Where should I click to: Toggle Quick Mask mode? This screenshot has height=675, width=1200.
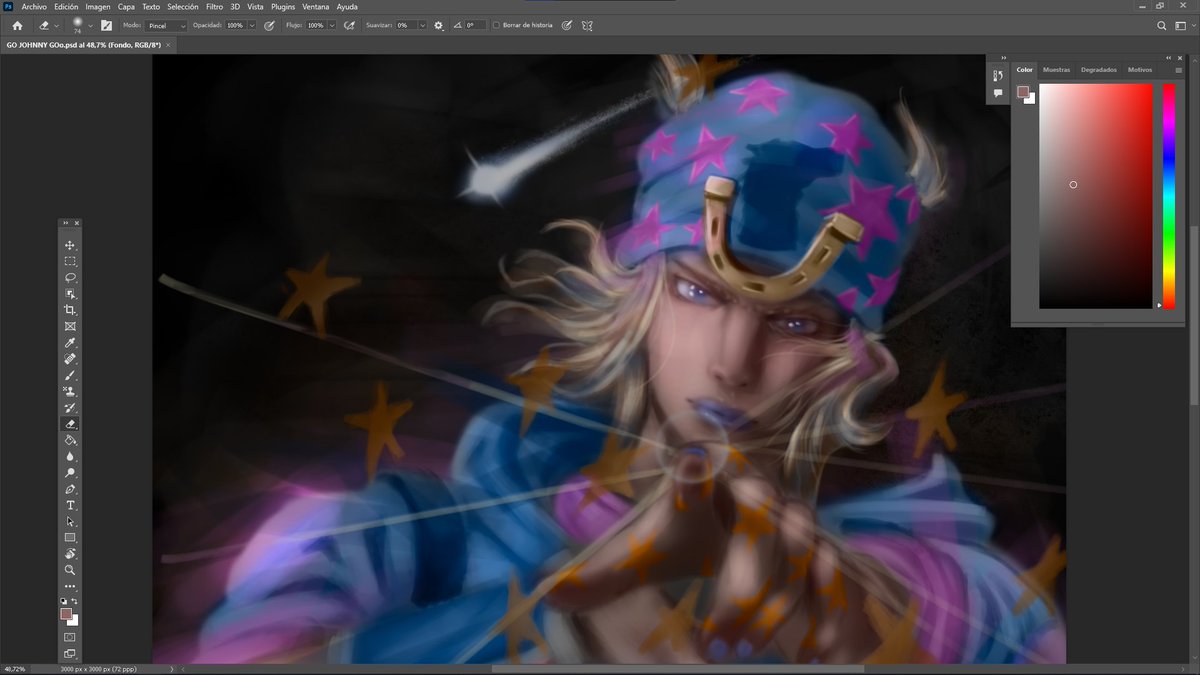point(70,637)
